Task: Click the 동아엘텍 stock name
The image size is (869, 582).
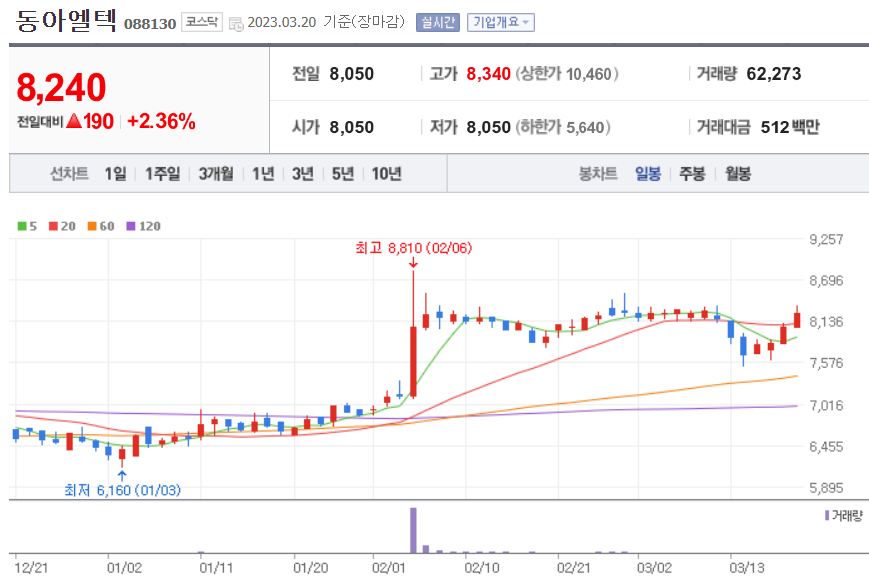Action: 65,21
